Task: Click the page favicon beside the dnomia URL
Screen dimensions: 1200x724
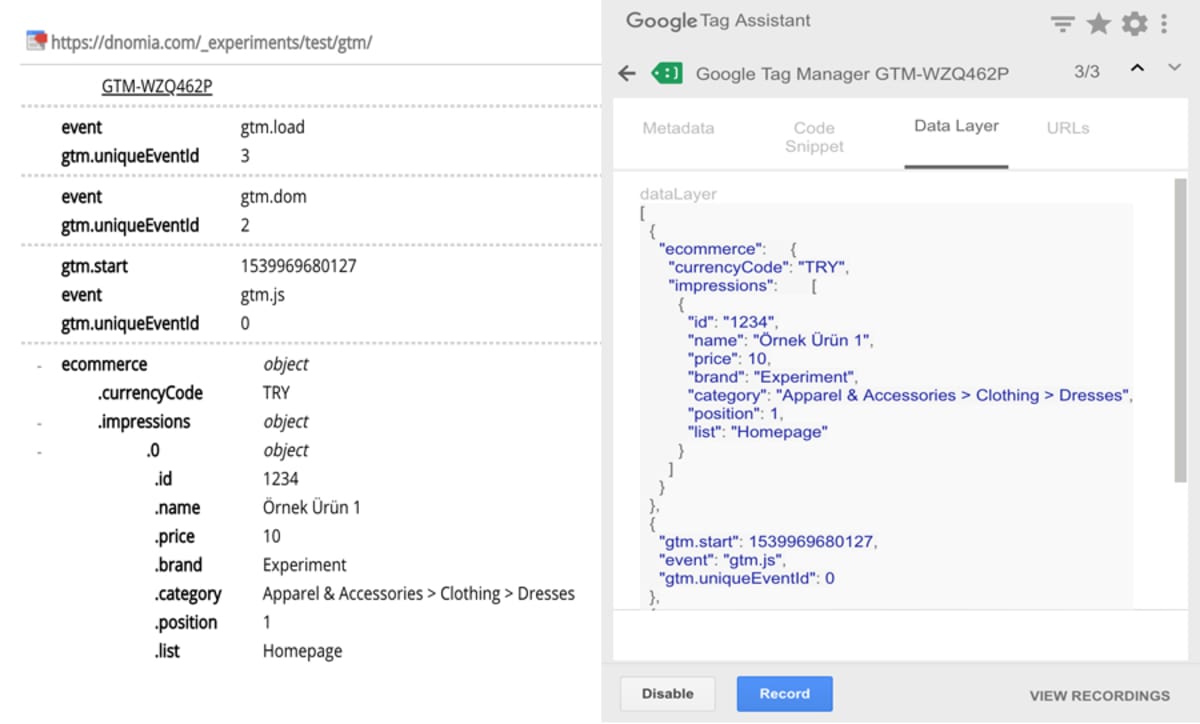Action: pos(36,41)
